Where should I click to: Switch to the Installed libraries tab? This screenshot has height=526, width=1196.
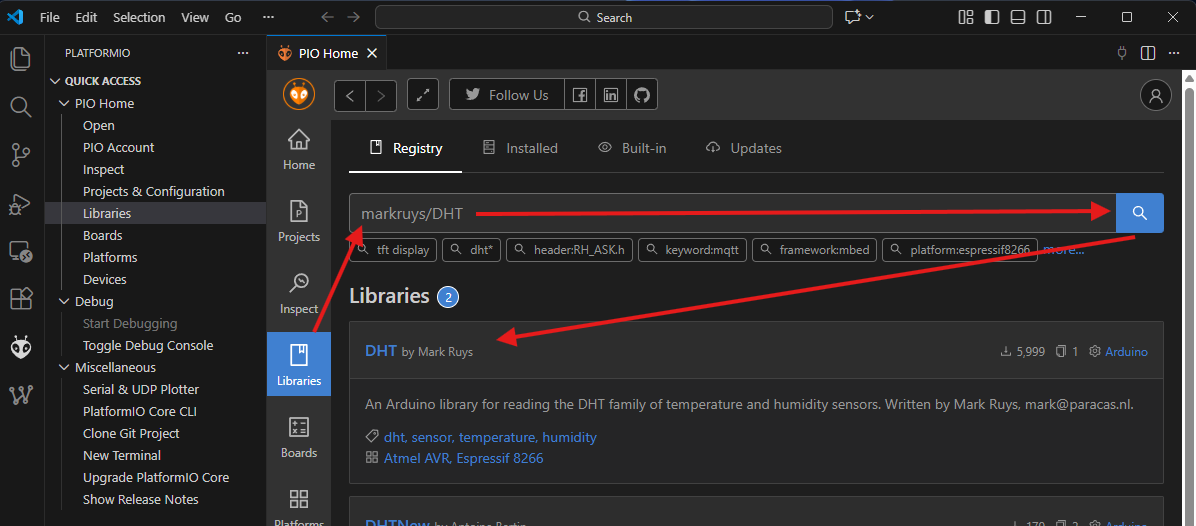coord(520,148)
